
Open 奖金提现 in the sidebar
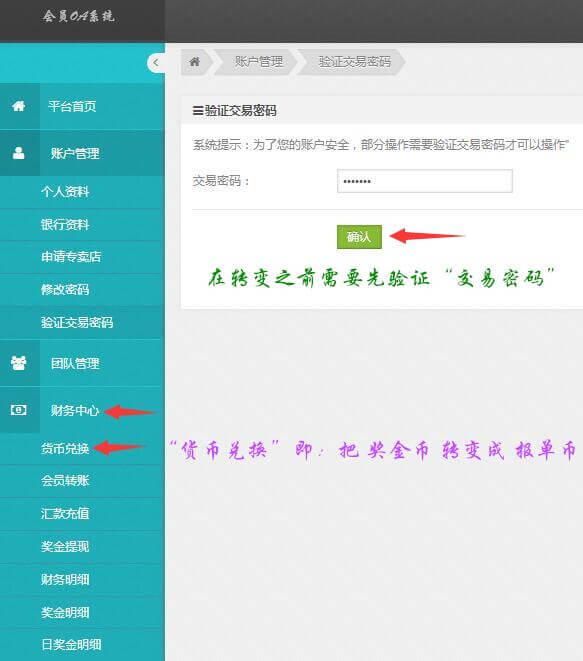pos(82,547)
